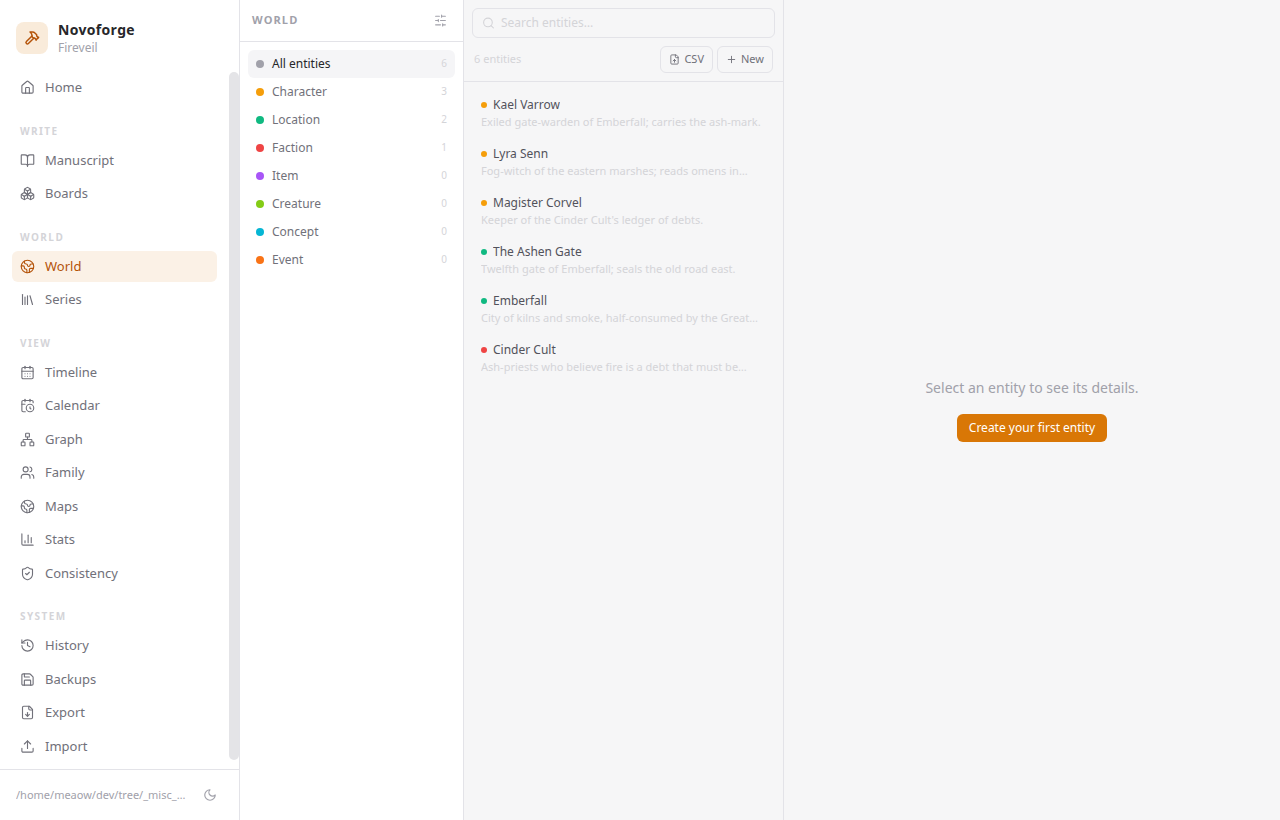Open the World panel filter settings
The image size is (1280, 820).
pyautogui.click(x=441, y=21)
